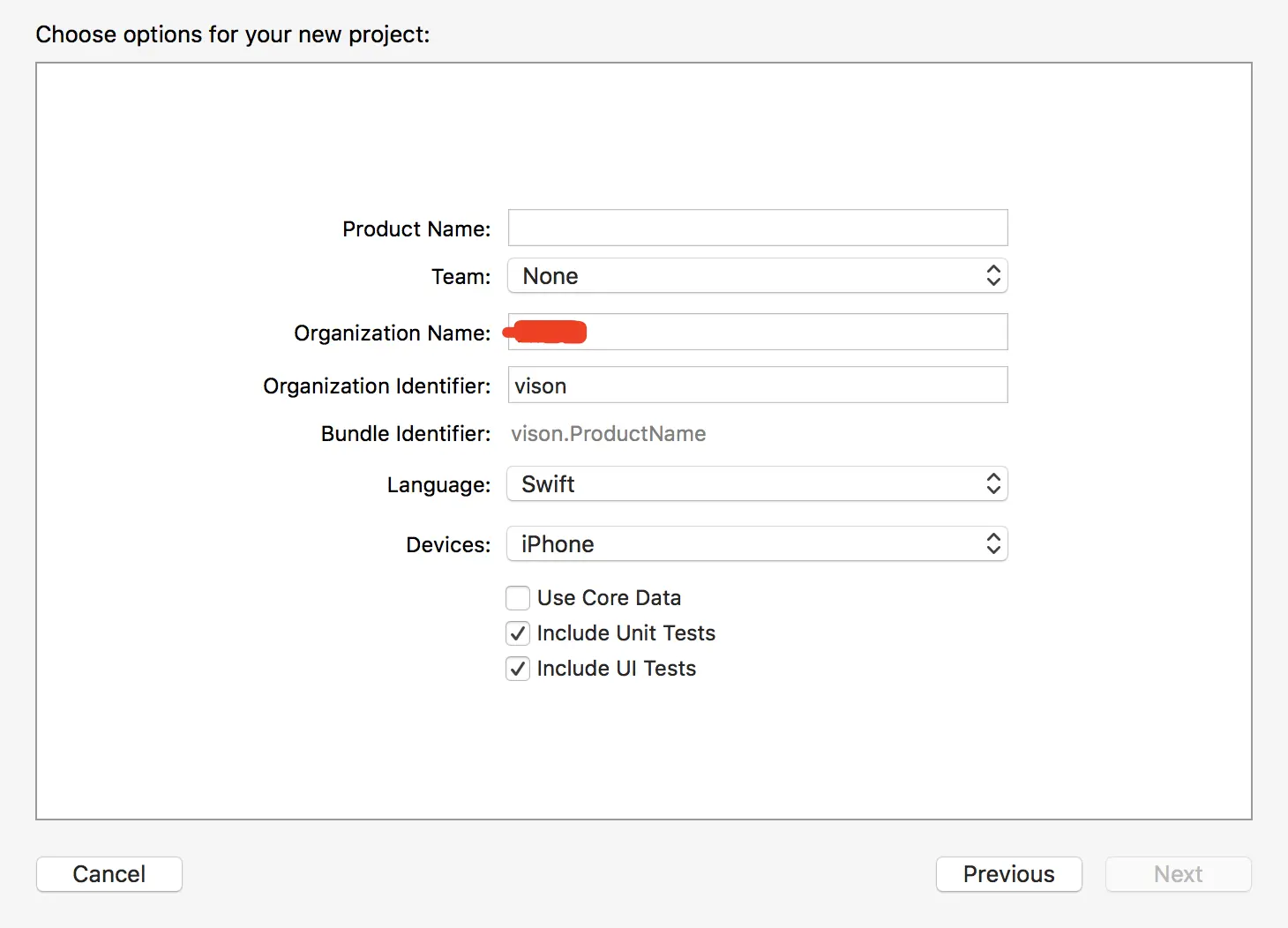The height and width of the screenshot is (928, 1288).
Task: Click the vison.ProductName bundle identifier text
Action: tap(608, 434)
